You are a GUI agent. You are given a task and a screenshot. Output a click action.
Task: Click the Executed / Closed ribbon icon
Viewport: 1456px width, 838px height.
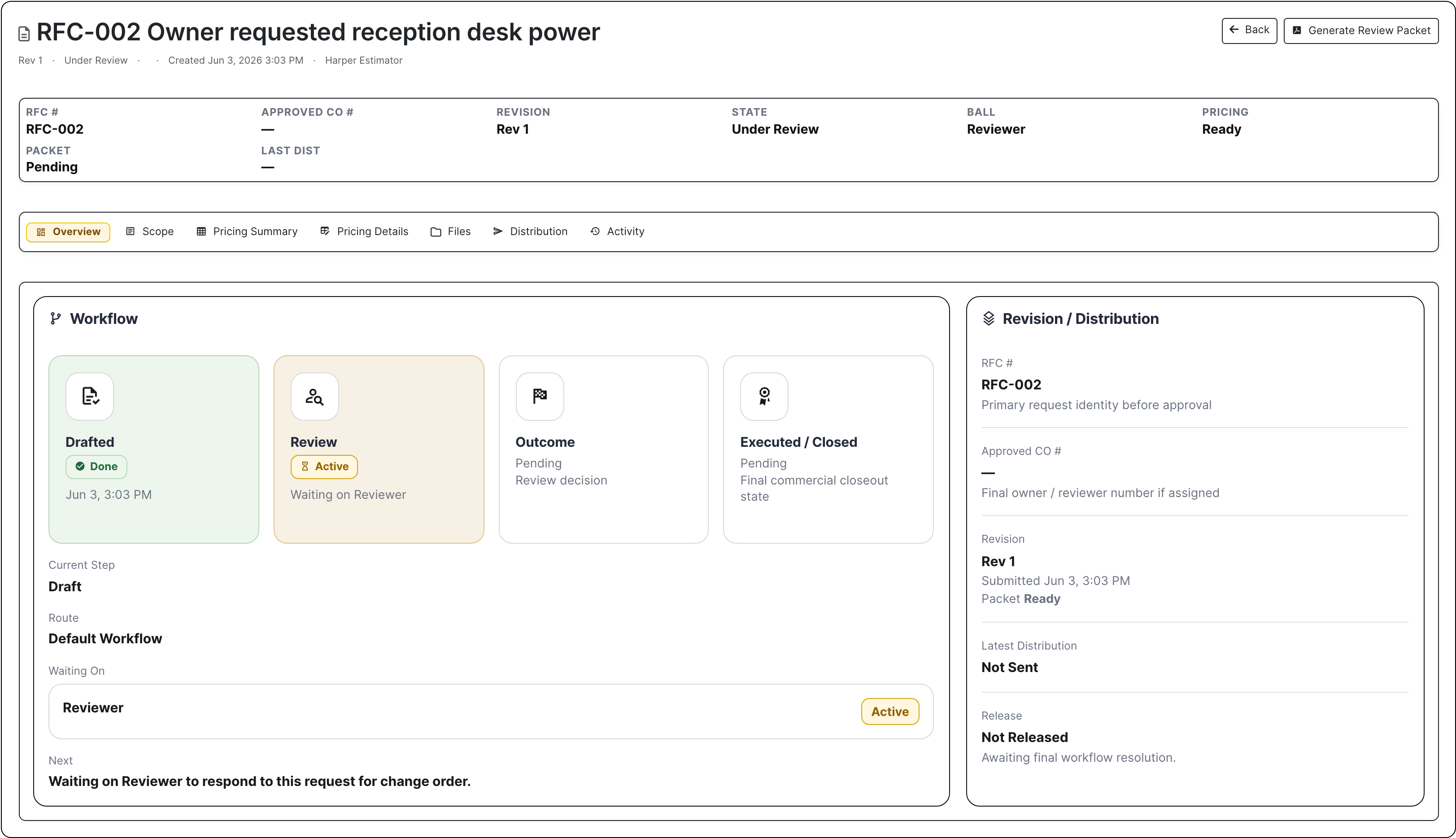pos(764,397)
